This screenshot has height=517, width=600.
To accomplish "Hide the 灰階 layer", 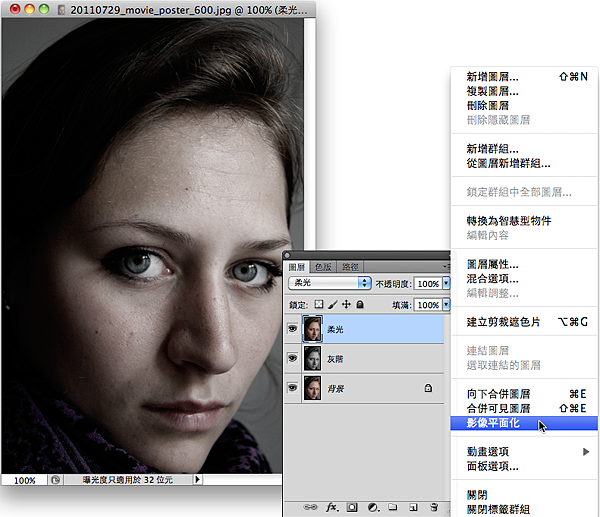I will (293, 357).
